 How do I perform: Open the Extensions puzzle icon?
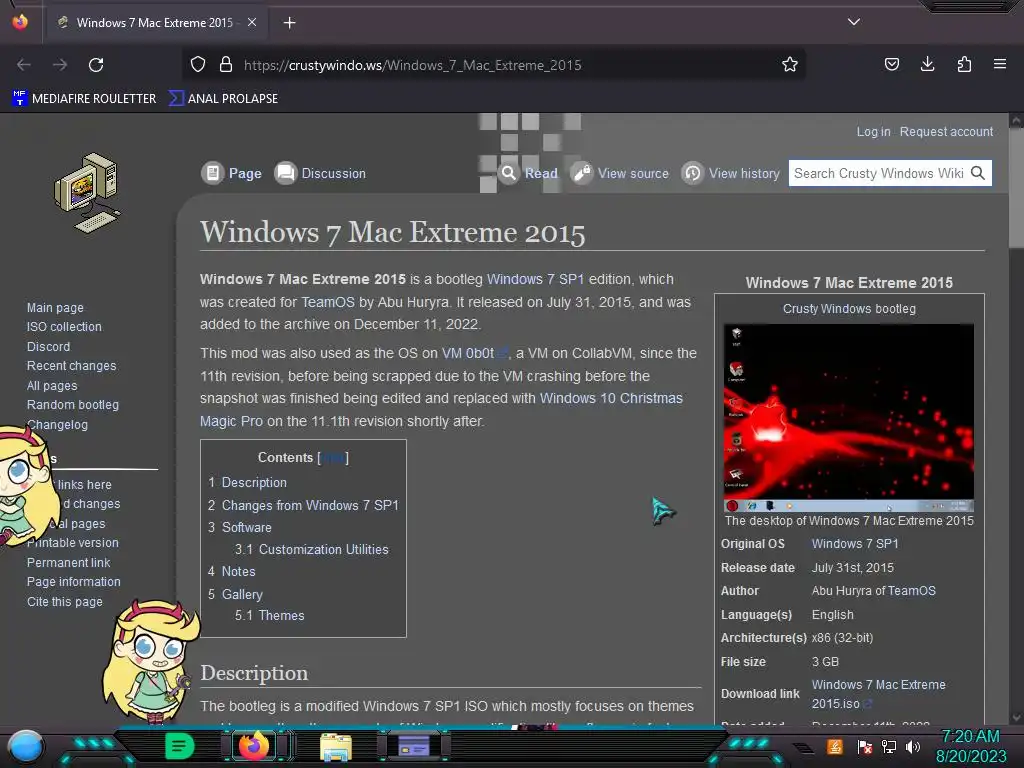[x=964, y=64]
